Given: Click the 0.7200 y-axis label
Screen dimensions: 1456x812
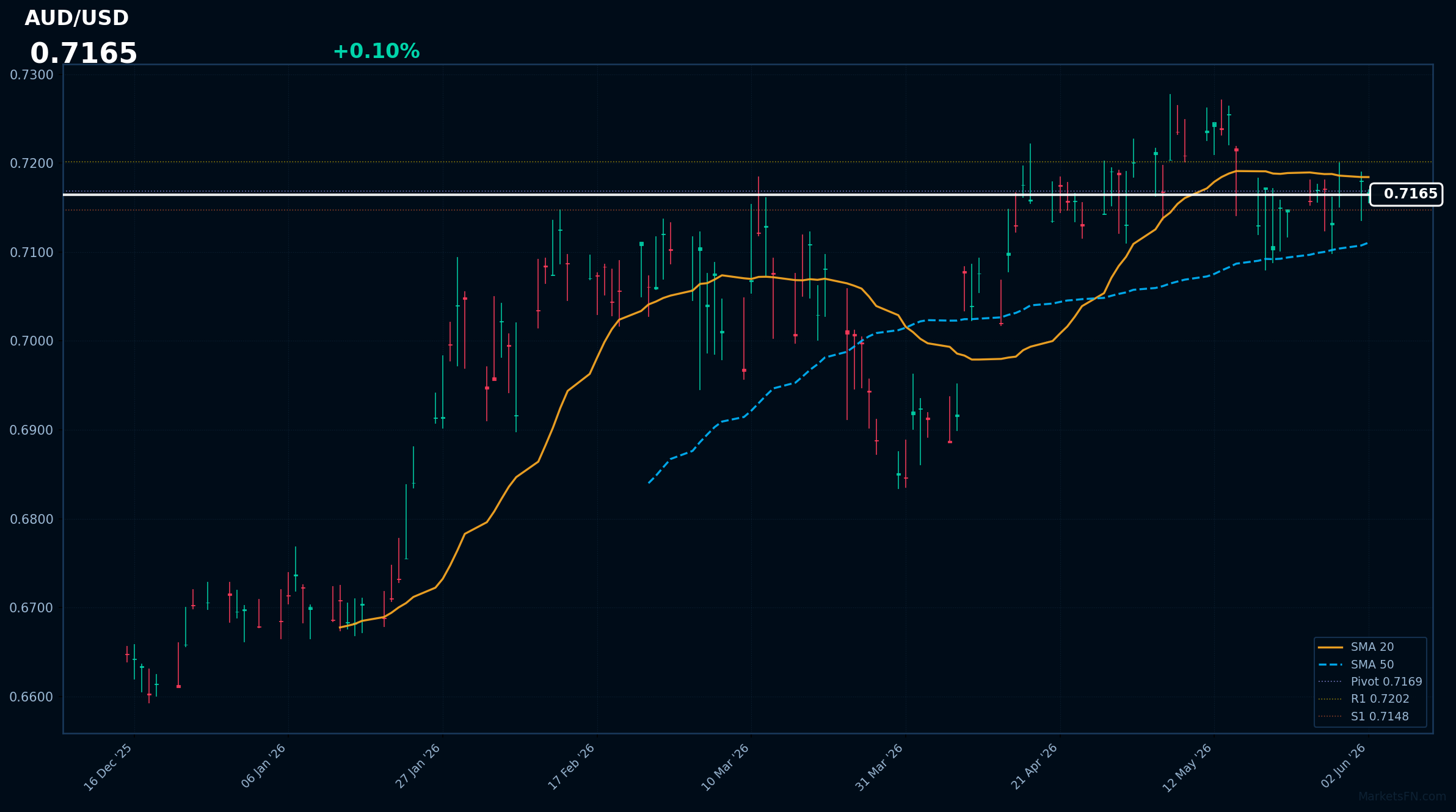Looking at the screenshot, I should [32, 164].
